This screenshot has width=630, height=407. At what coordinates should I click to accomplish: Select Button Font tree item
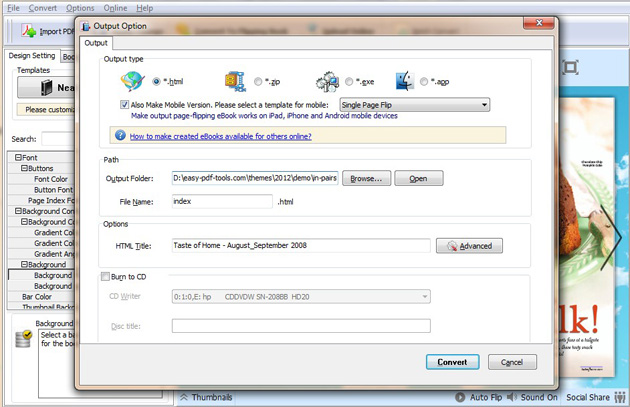click(54, 190)
